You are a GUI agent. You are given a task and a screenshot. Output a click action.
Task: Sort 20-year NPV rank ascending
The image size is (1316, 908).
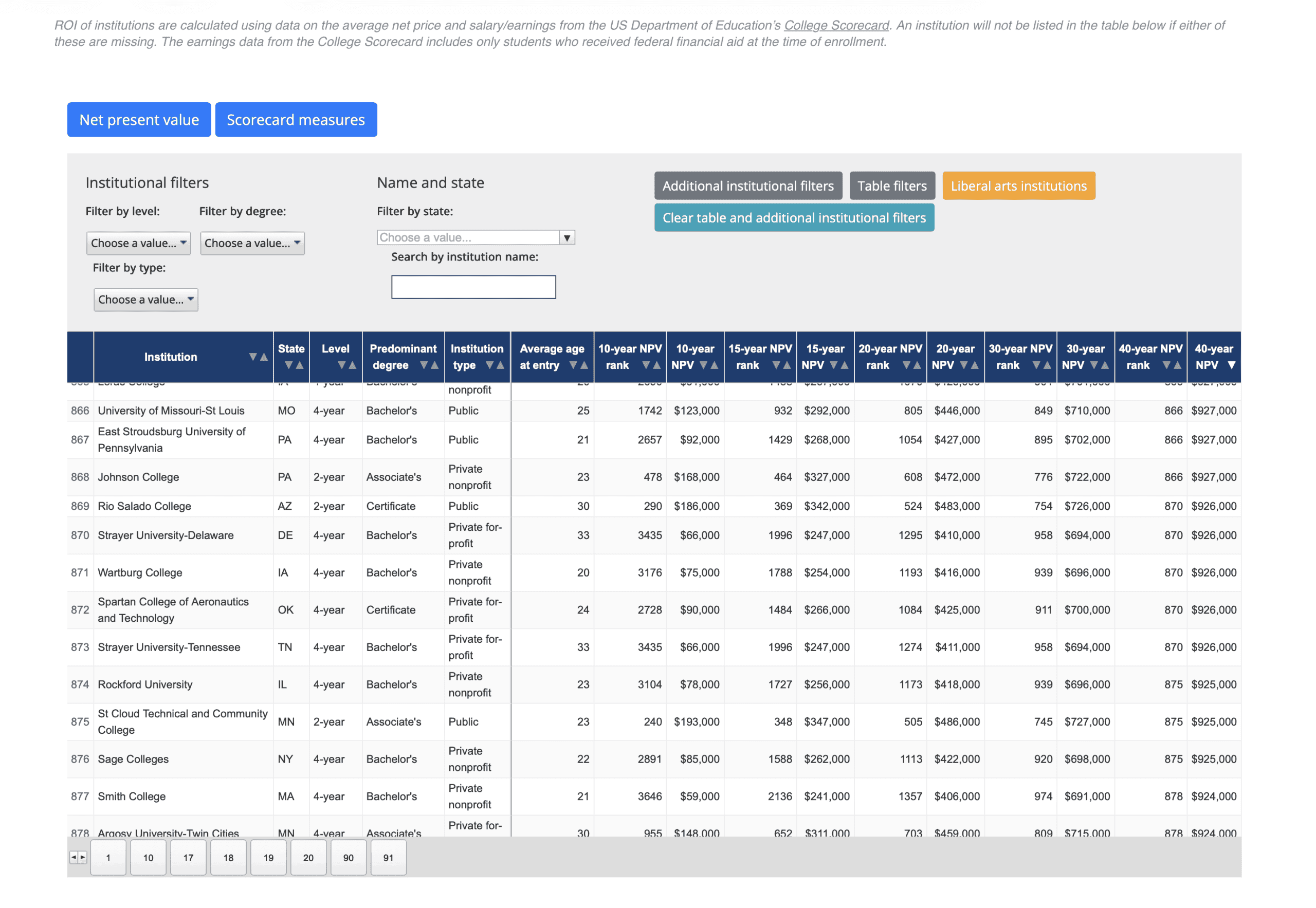point(917,365)
